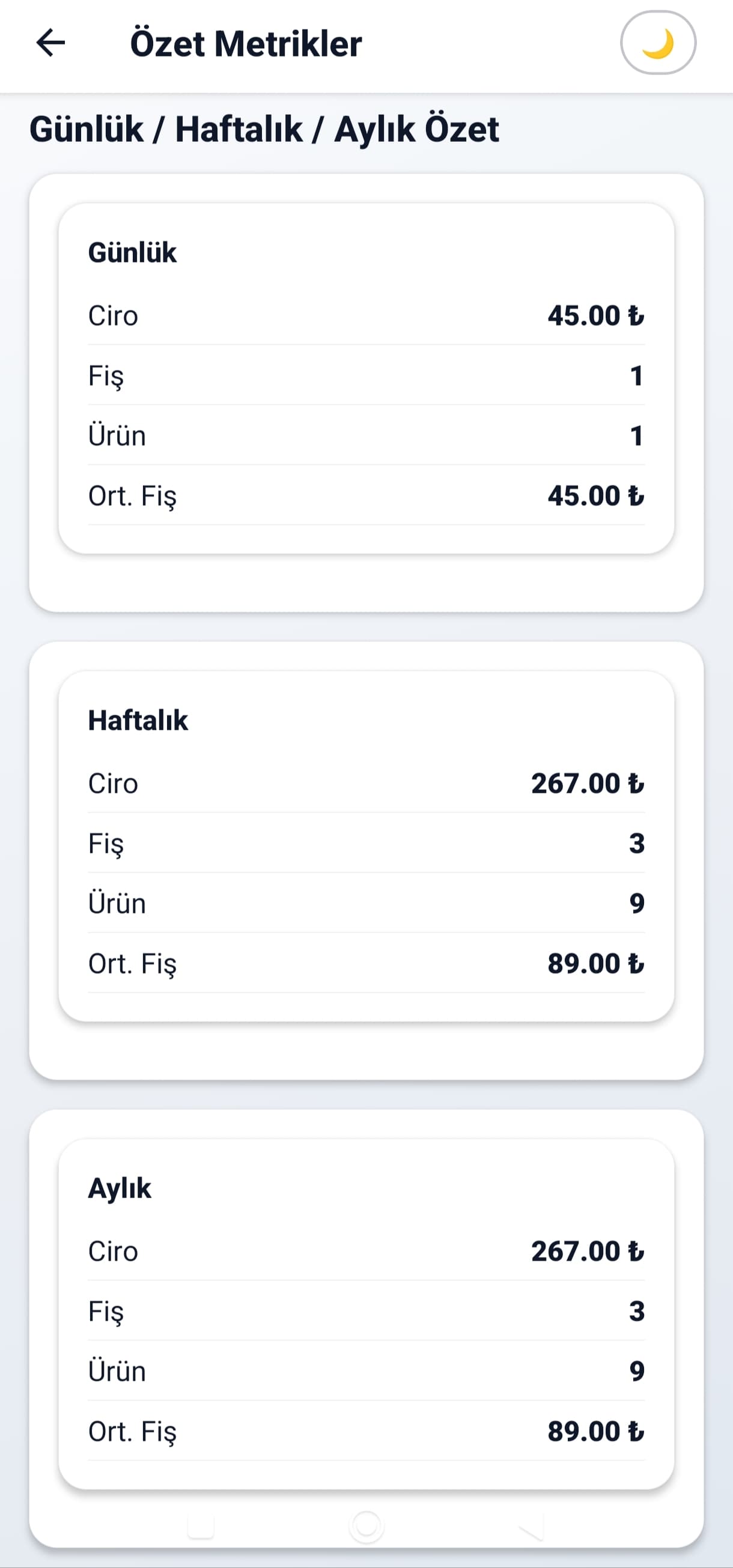Tap the Android recent apps square icon
The image size is (733, 1568).
point(201,1526)
